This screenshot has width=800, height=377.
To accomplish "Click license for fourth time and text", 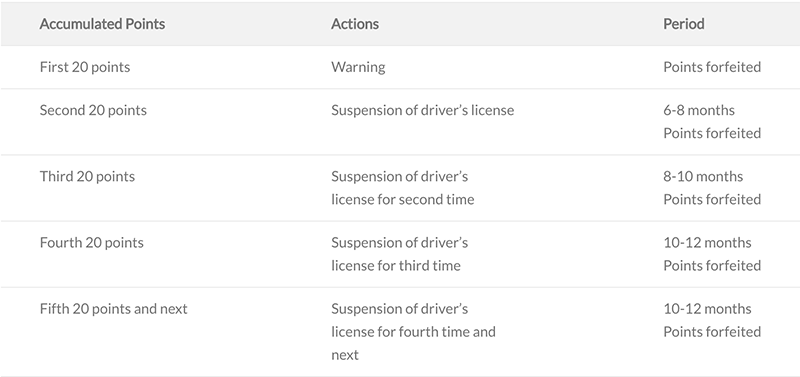I will point(413,332).
